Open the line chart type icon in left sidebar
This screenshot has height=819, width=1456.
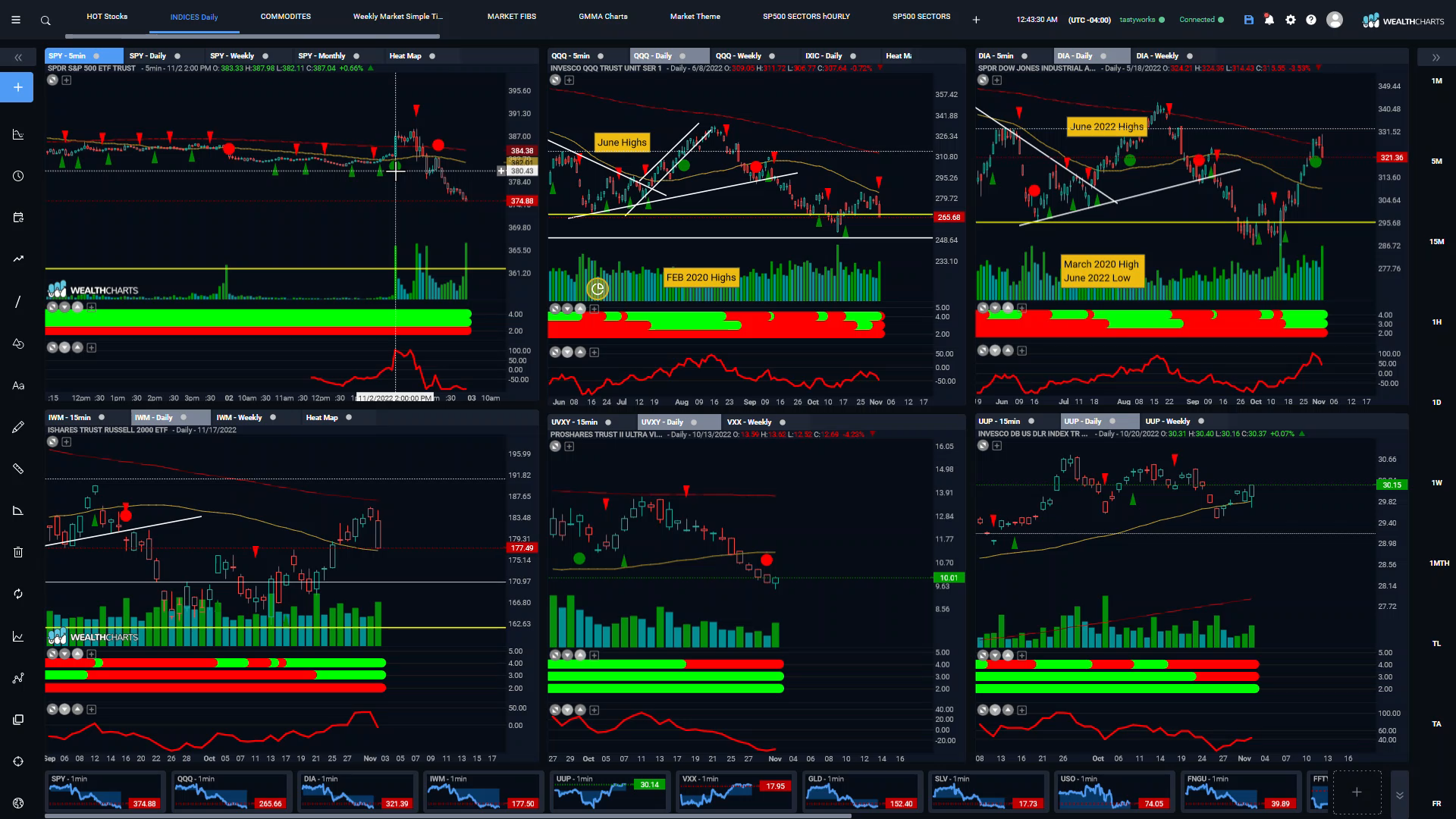coord(18,636)
